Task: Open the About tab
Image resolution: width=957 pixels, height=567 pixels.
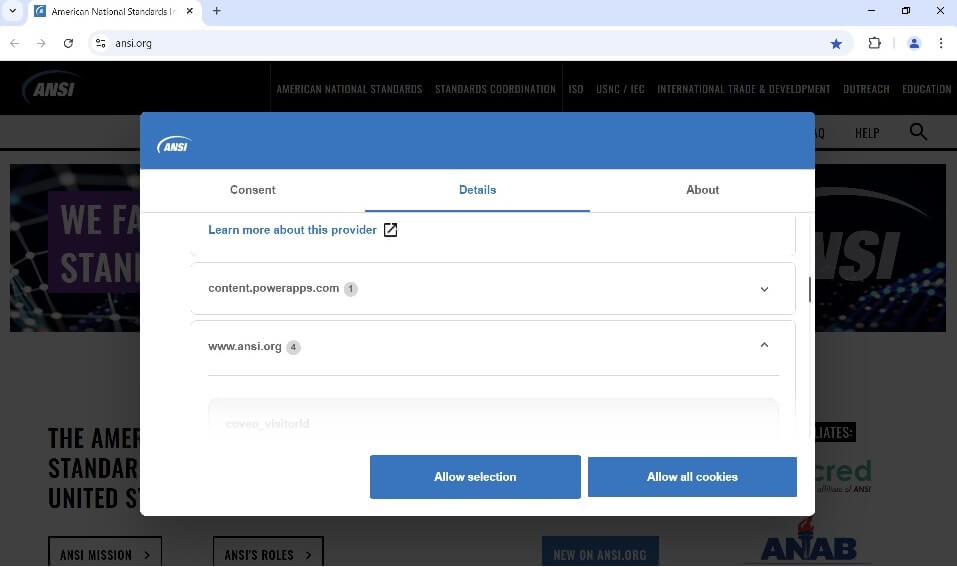Action: 702,190
